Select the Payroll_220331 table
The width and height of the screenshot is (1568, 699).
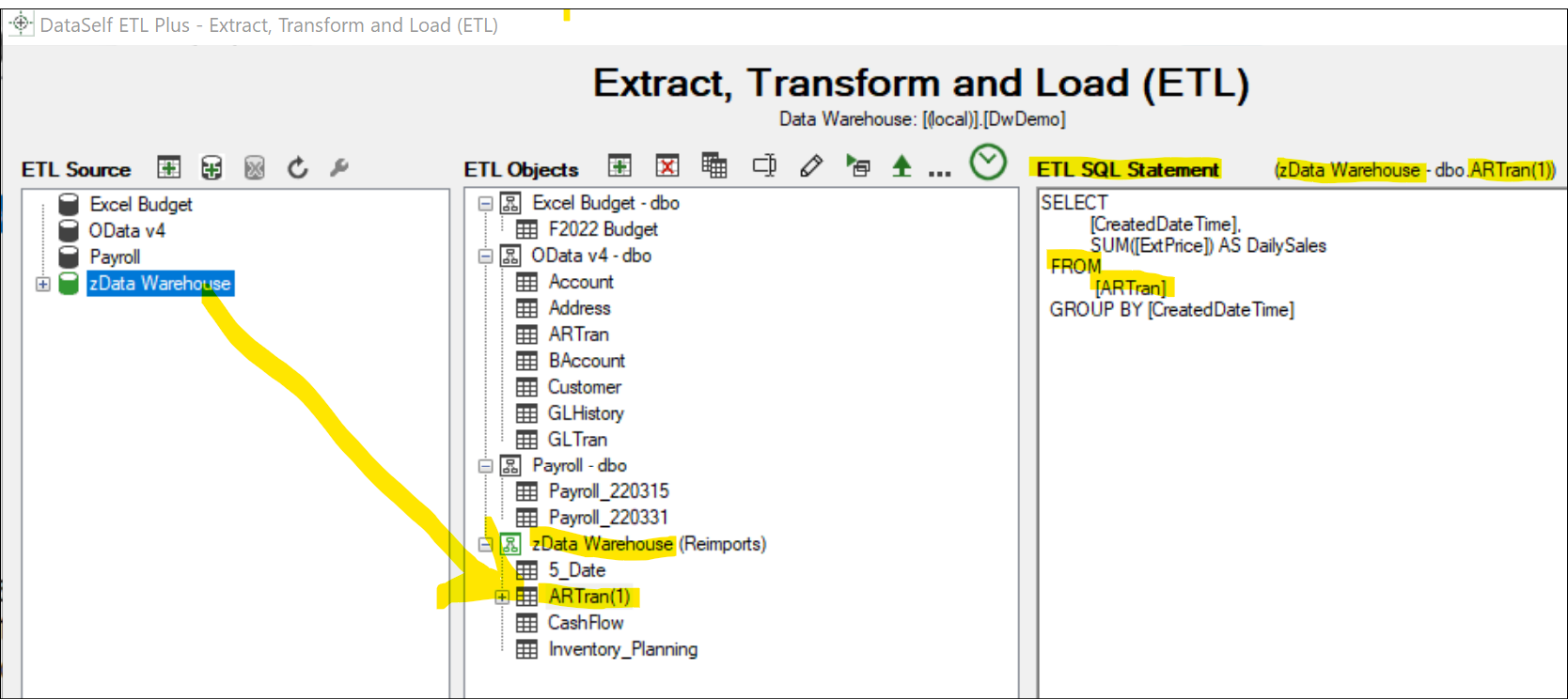608,518
